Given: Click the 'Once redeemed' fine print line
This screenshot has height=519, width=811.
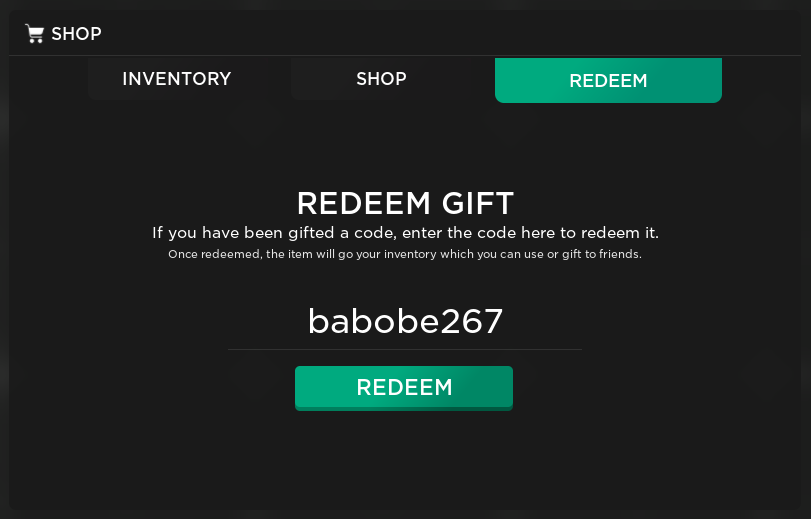Looking at the screenshot, I should pyautogui.click(x=405, y=254).
